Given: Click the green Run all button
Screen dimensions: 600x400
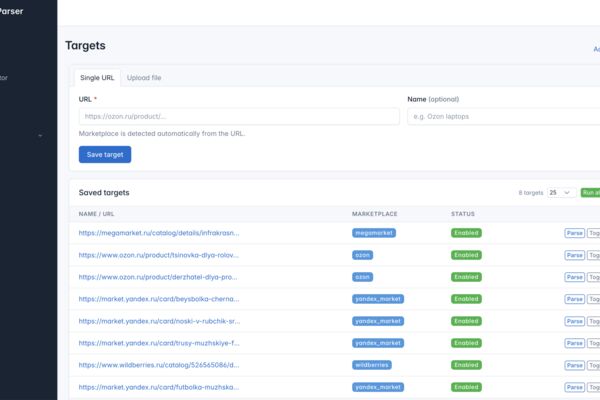Looking at the screenshot, I should click(x=590, y=193).
